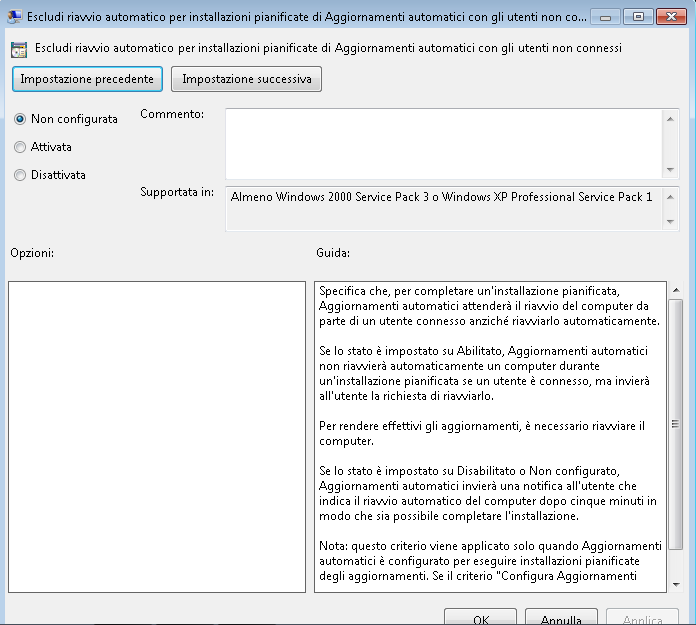Close the dialog with the red X
Screen dimensions: 696x625
(671, 17)
